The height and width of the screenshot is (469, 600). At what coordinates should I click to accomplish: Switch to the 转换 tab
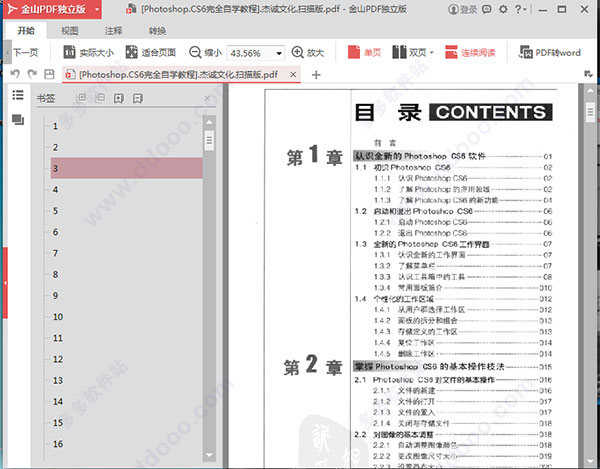(x=157, y=31)
